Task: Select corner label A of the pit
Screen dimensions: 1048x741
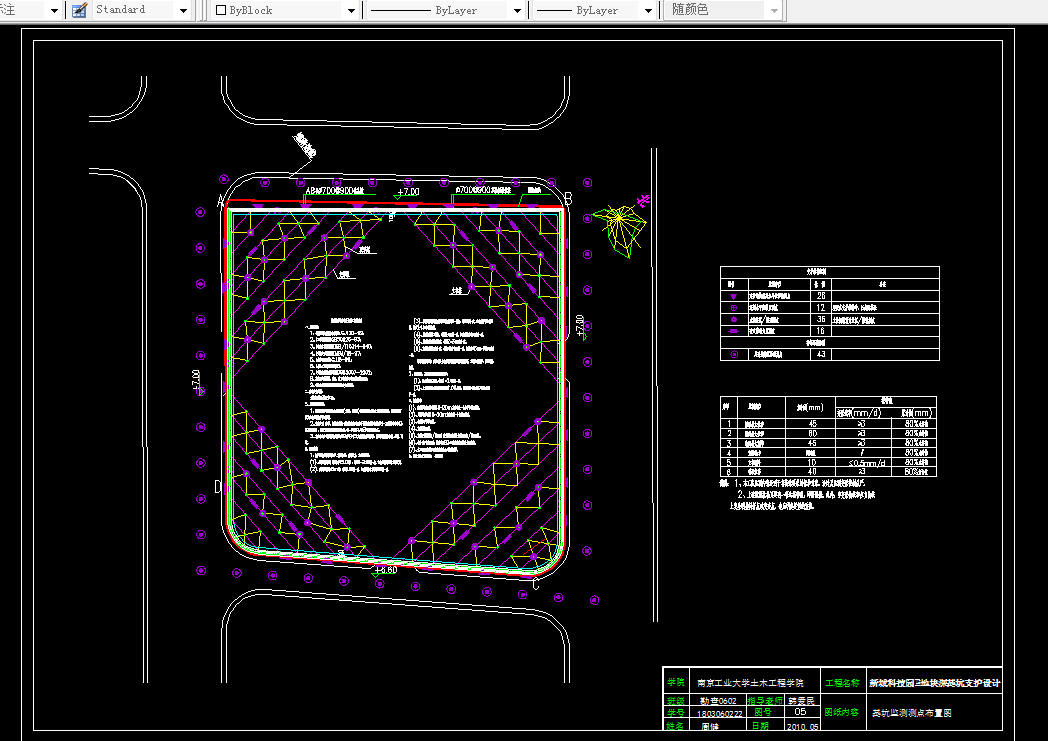Action: tap(221, 201)
